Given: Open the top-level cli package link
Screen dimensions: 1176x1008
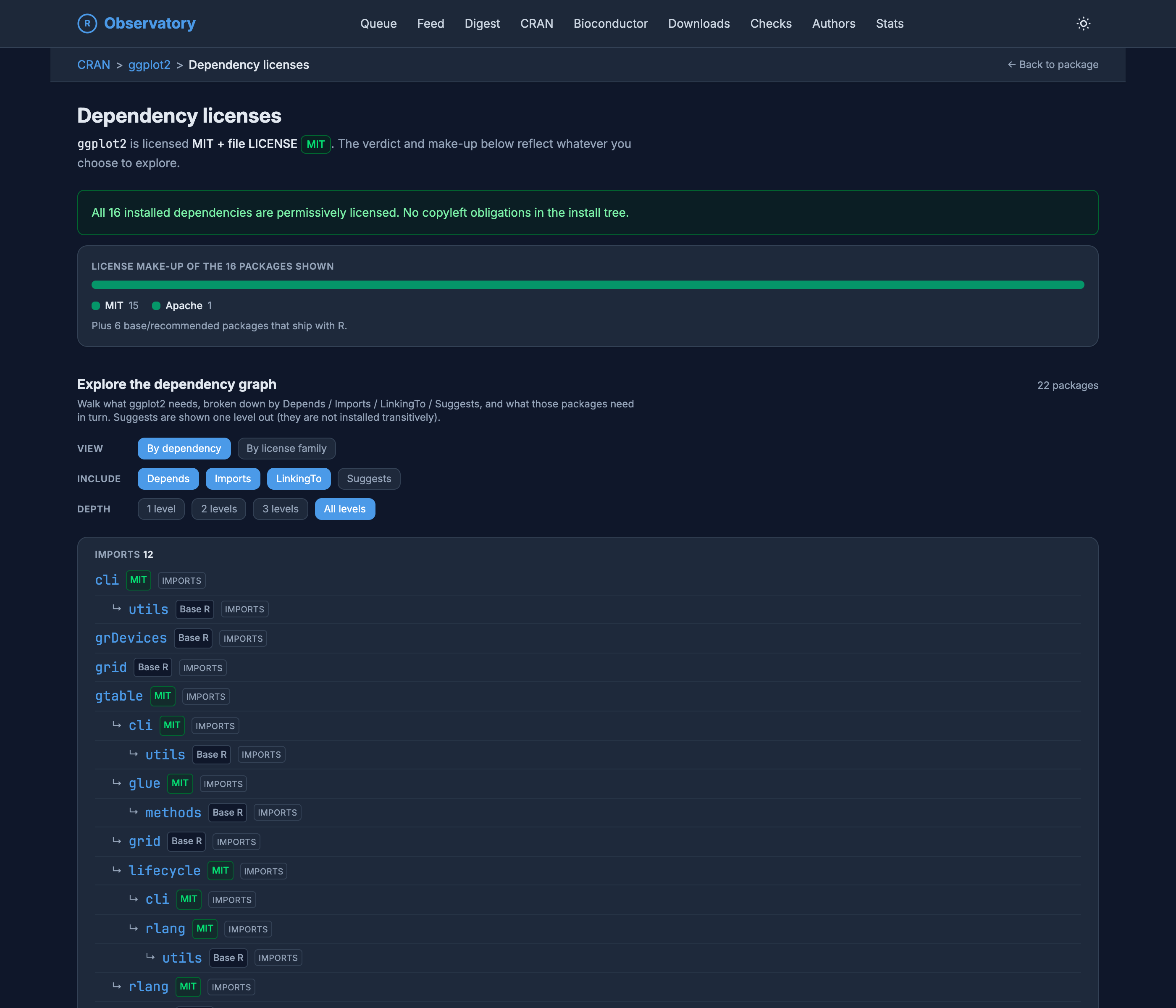Looking at the screenshot, I should tap(107, 580).
